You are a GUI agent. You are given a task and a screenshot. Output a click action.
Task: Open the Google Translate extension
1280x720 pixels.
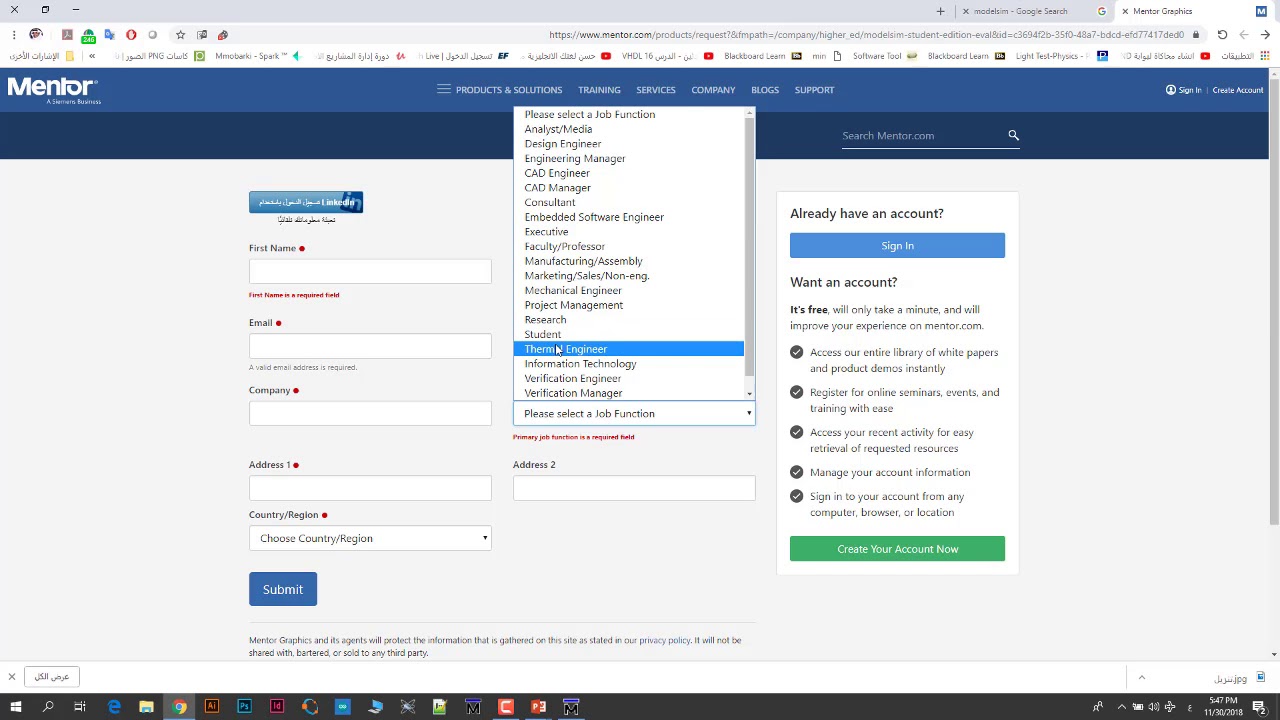coord(109,35)
